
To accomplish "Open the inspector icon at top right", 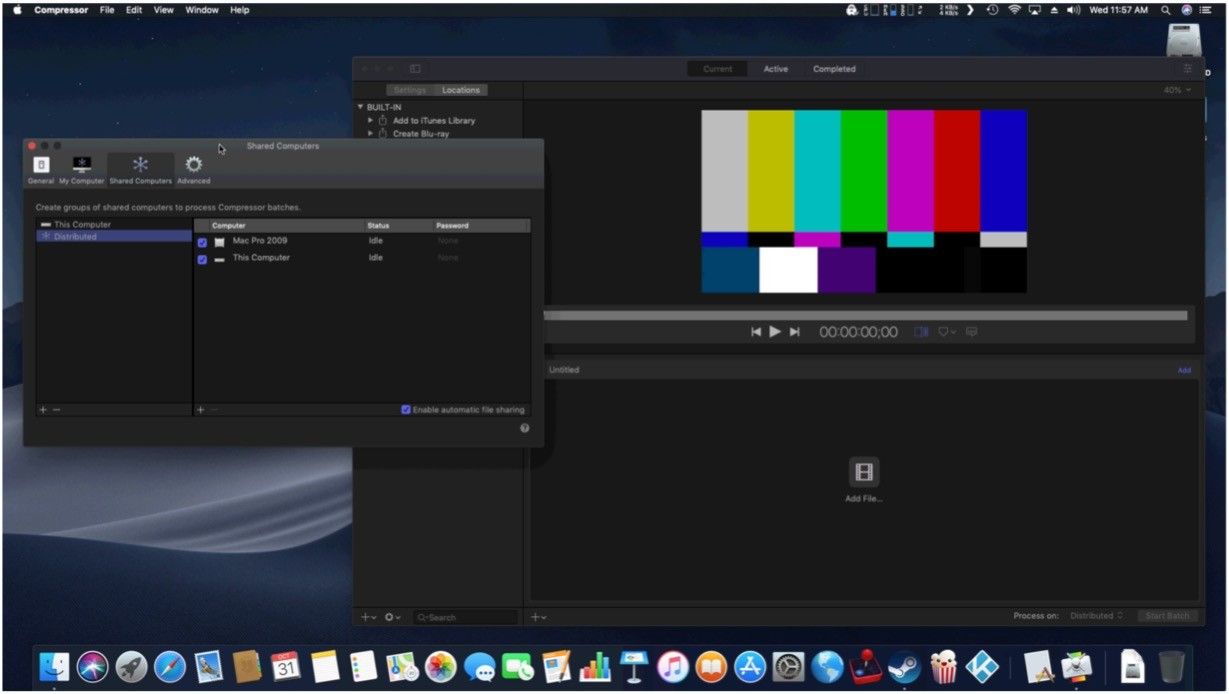I will coord(1187,69).
